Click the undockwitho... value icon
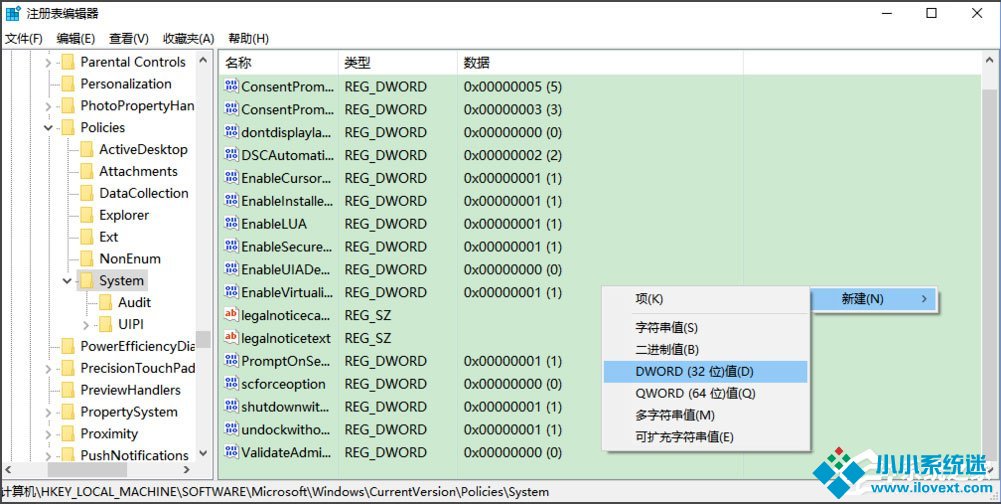This screenshot has width=1001, height=504. click(231, 429)
